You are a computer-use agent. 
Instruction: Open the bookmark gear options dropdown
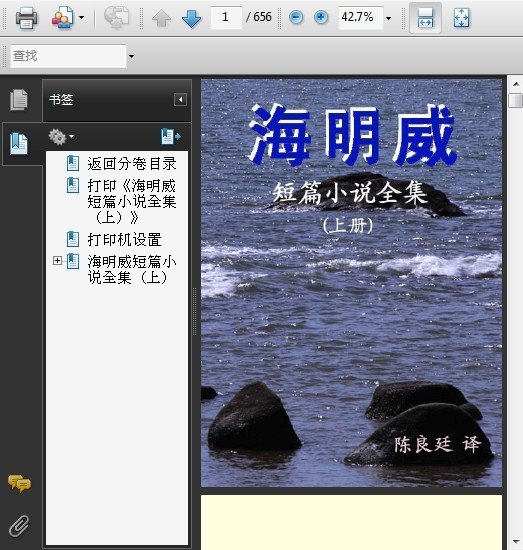(61, 137)
